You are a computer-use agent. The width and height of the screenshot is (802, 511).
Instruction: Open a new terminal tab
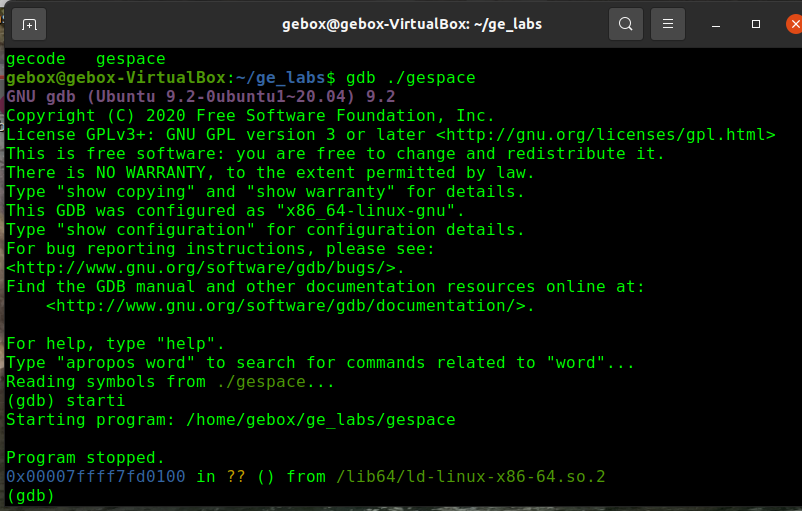[29, 23]
